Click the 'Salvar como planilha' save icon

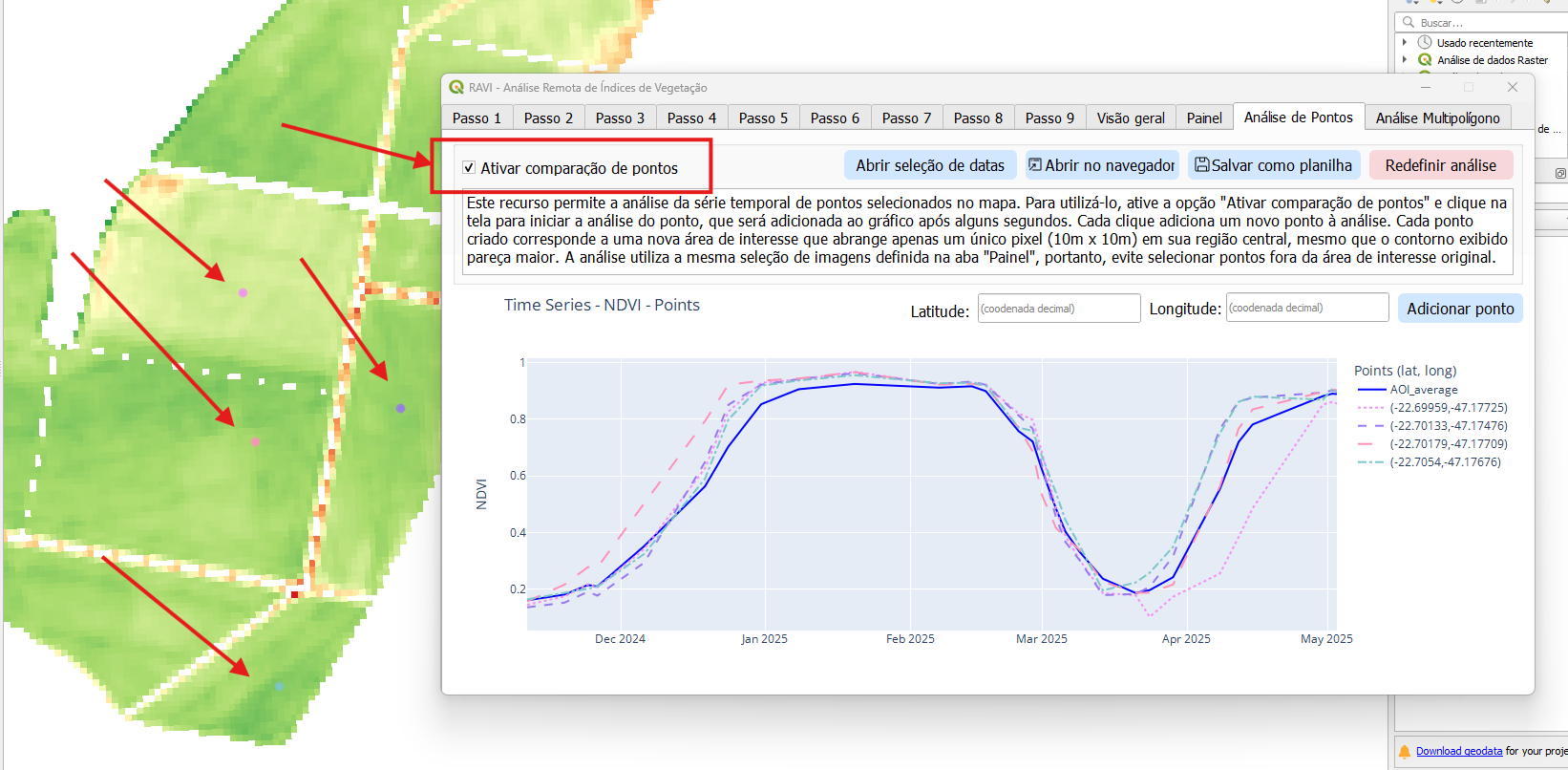click(x=1202, y=165)
